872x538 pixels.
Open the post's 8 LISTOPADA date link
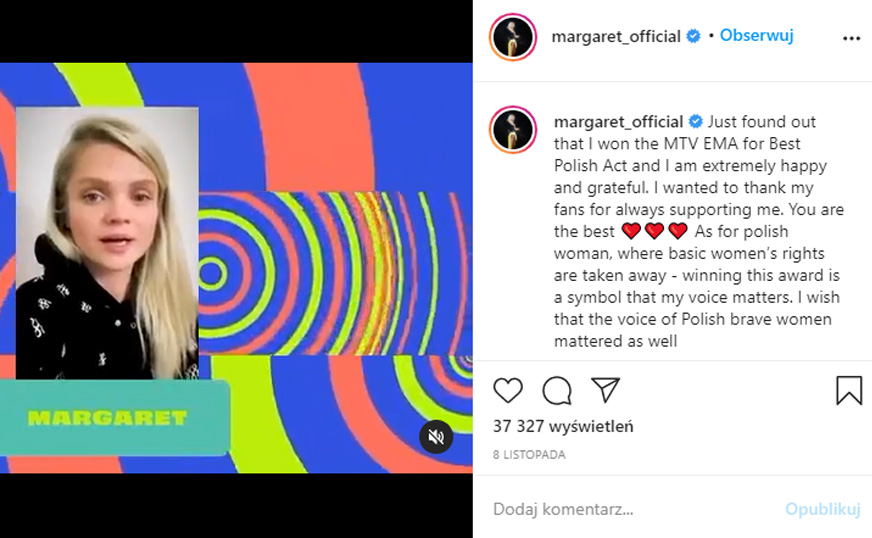(529, 455)
